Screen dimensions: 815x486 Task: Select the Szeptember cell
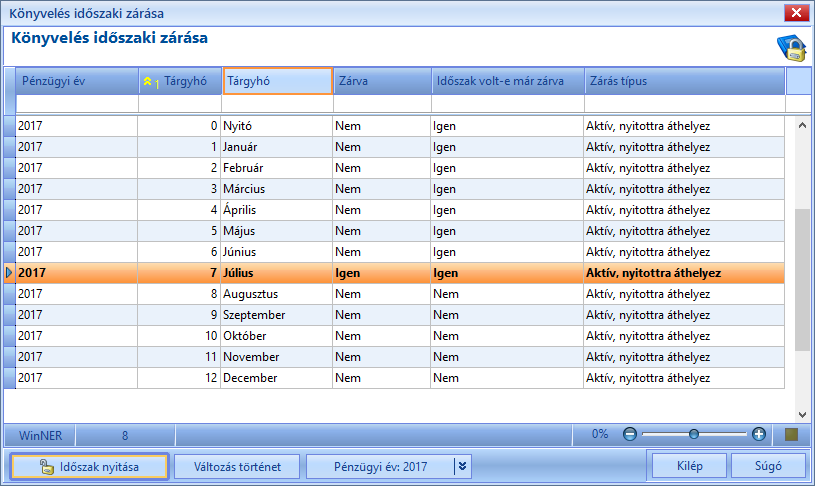[x=277, y=315]
